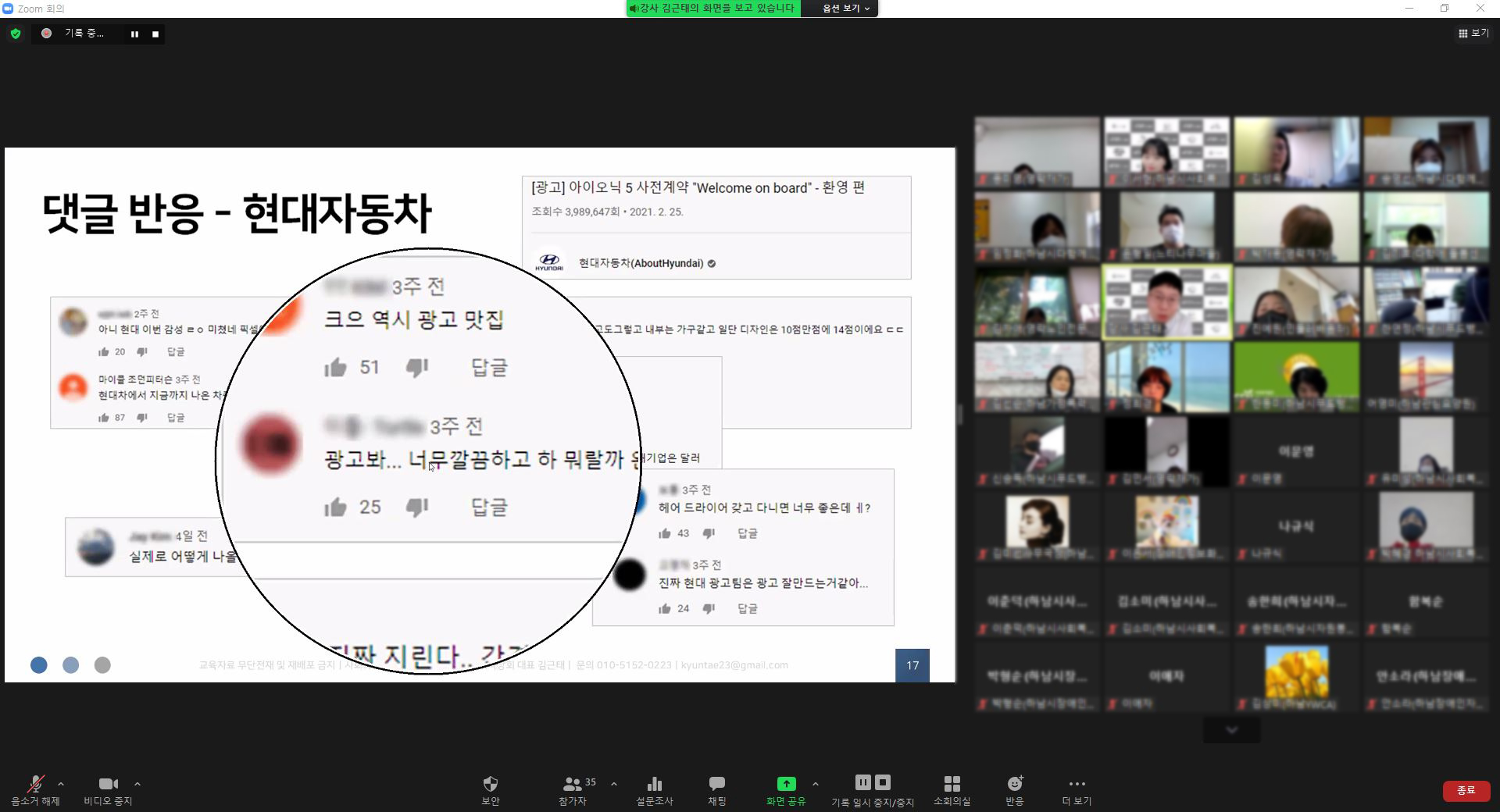Open Reactions (반응) smiley icon
Image resolution: width=1500 pixels, height=812 pixels.
tap(1014, 784)
